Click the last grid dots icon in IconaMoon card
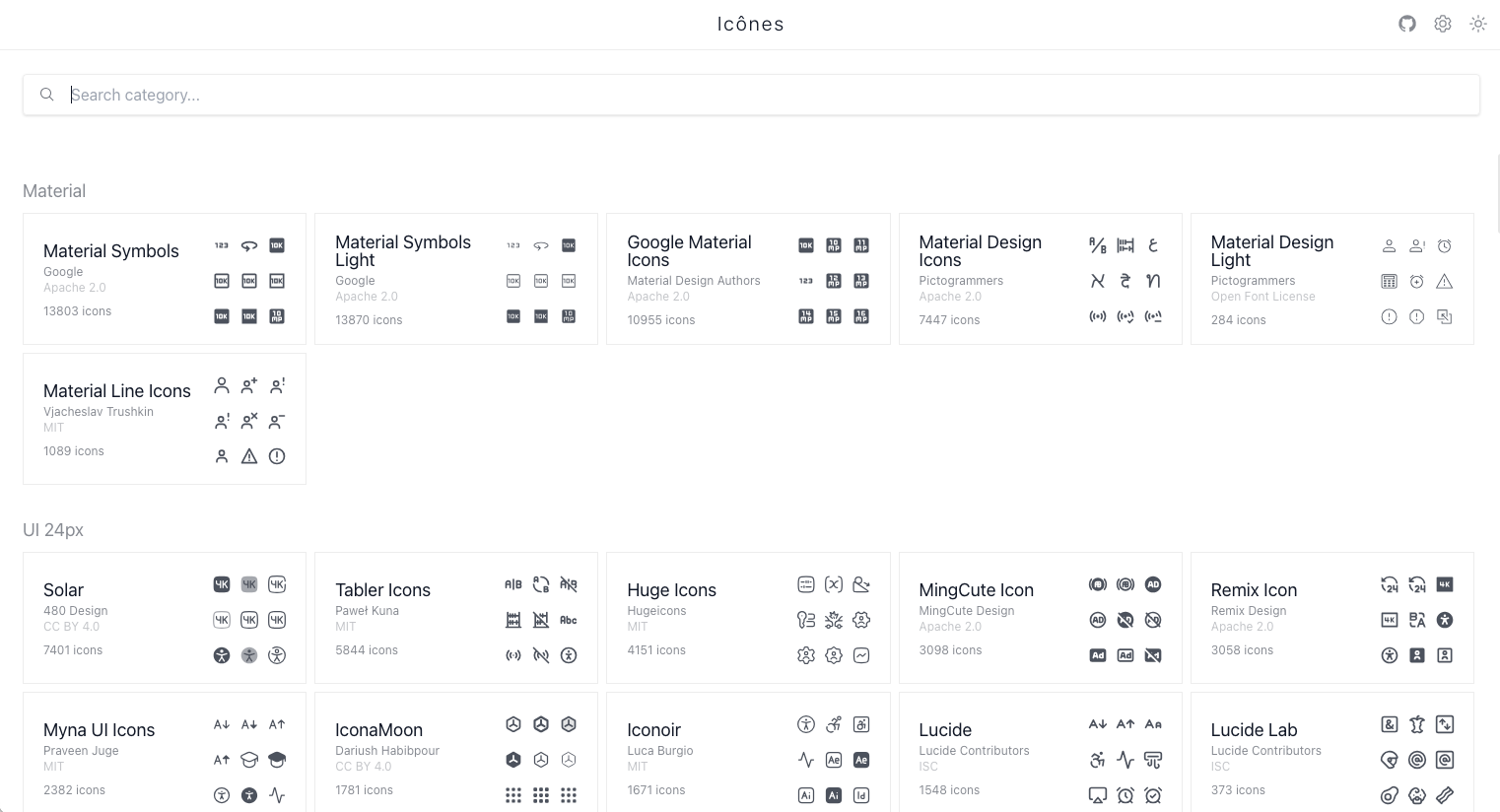This screenshot has height=812, width=1500. pyautogui.click(x=569, y=795)
